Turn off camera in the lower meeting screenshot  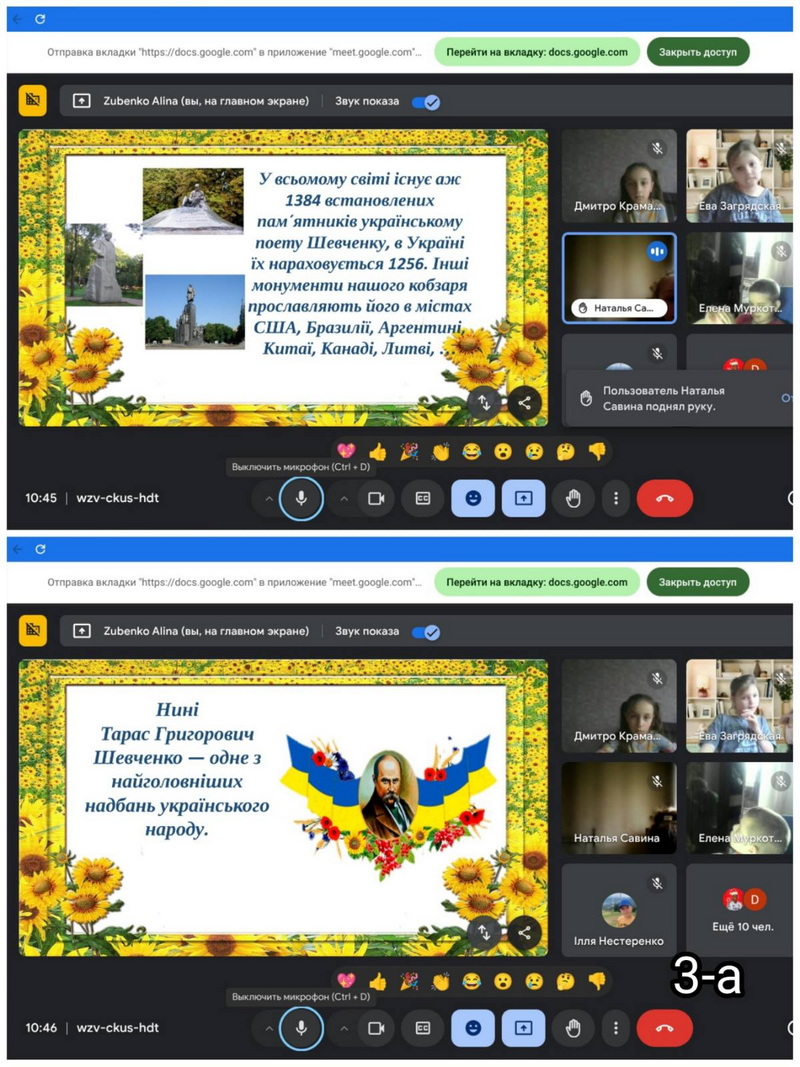pos(376,1027)
